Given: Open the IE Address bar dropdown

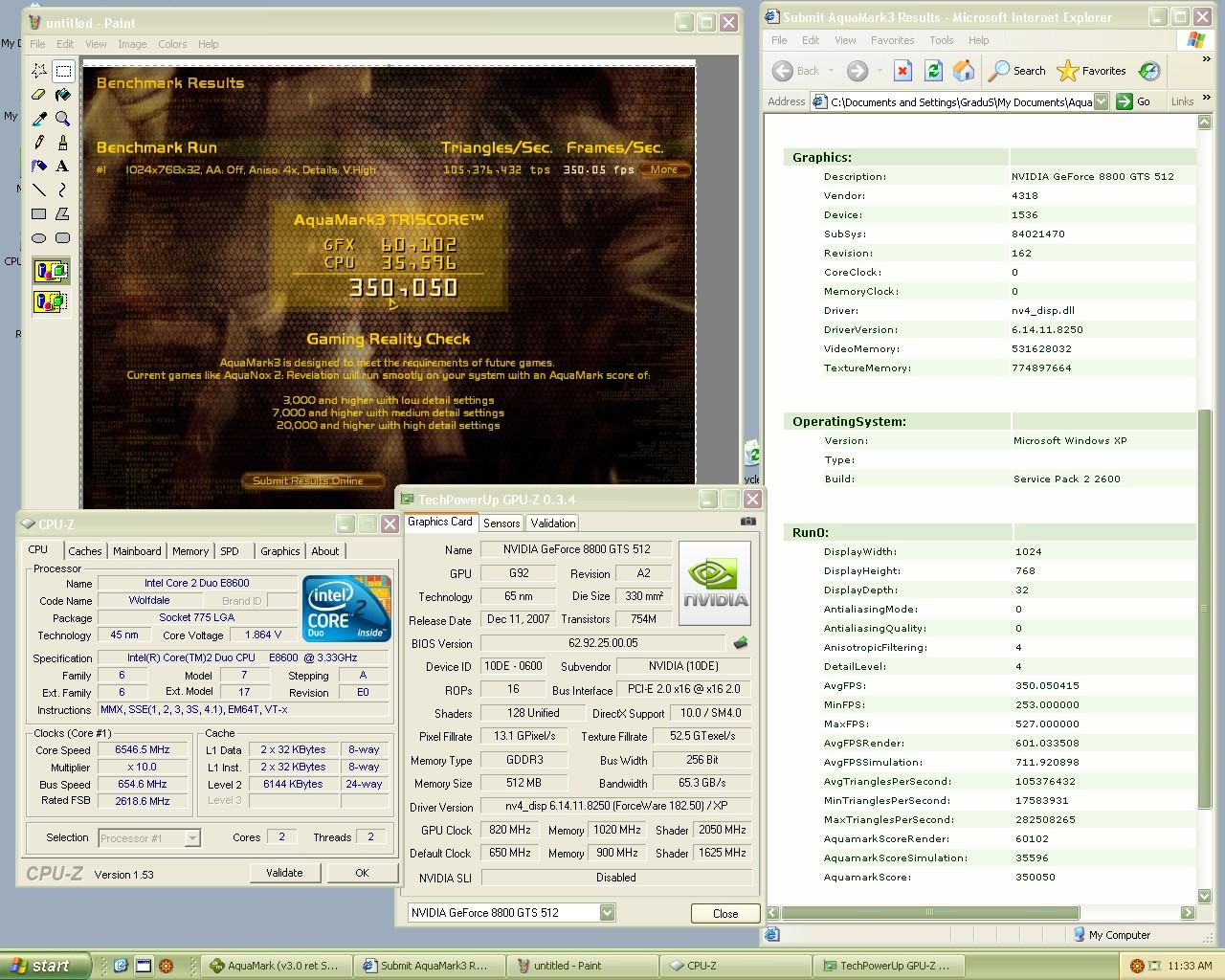Looking at the screenshot, I should (1101, 101).
